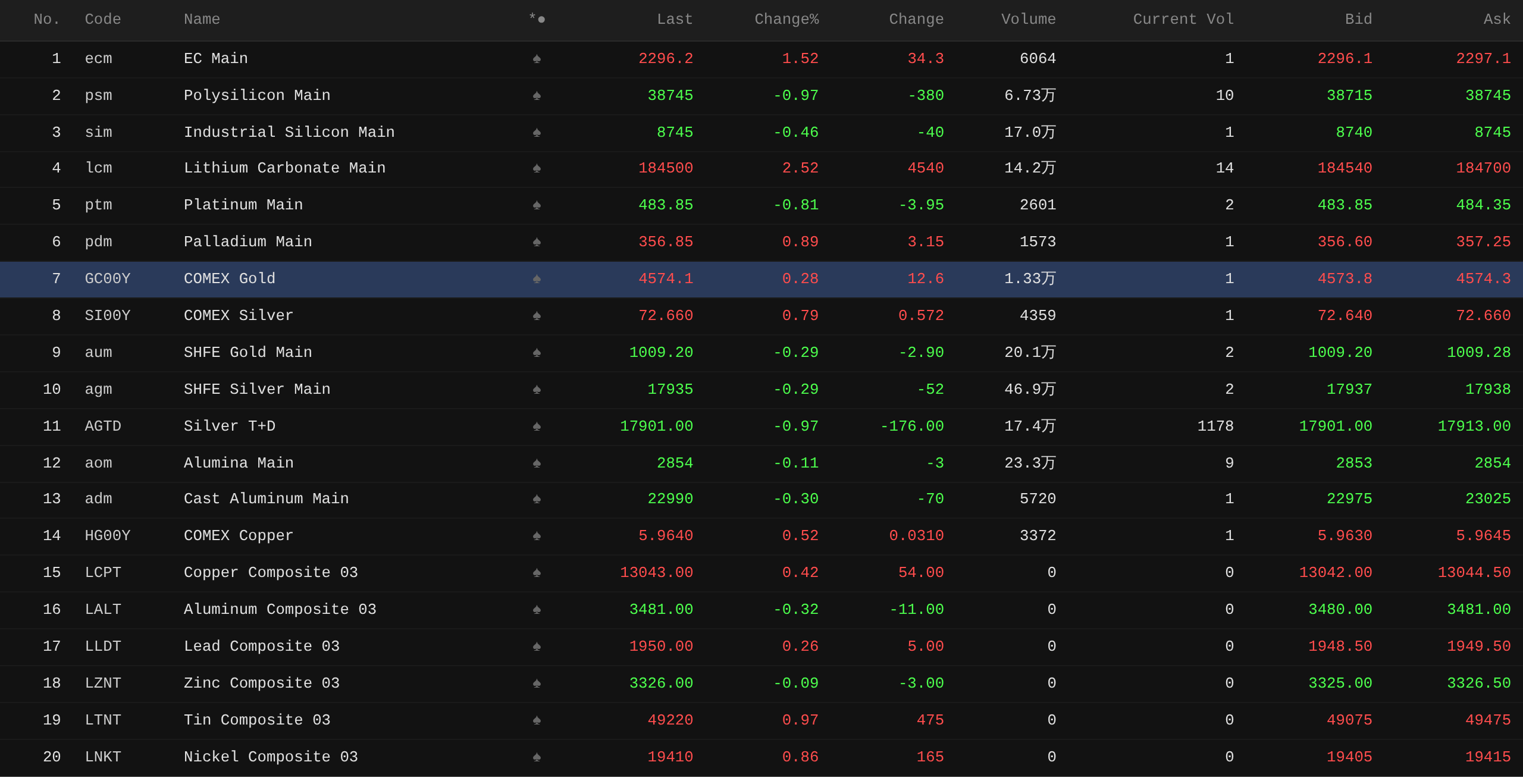The height and width of the screenshot is (784, 1523).
Task: Click spade icon in Alumina Main row
Action: 537,463
